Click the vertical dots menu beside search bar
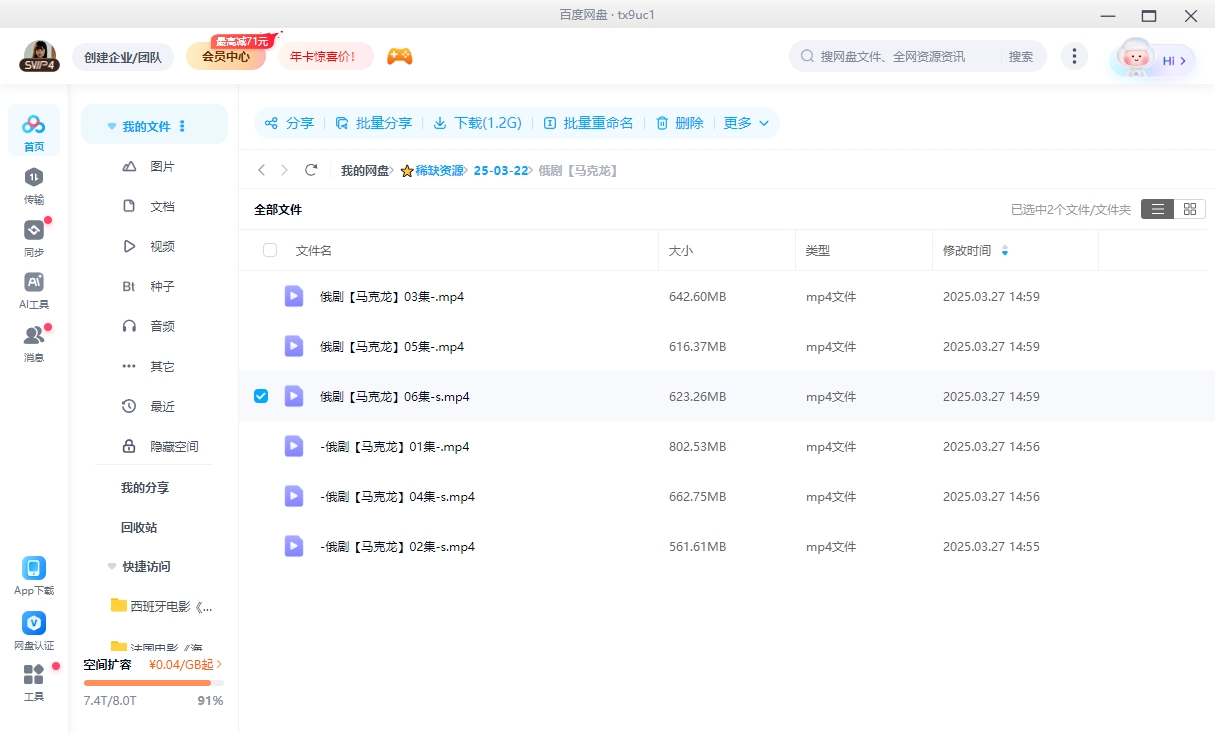This screenshot has width=1215, height=733. click(1074, 56)
